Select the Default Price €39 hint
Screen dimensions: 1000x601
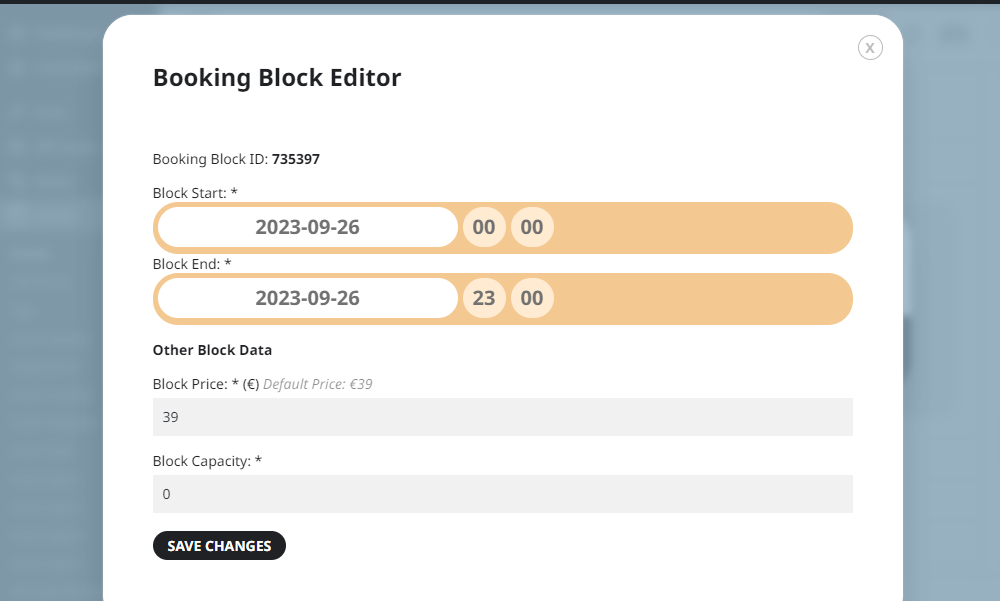tap(318, 384)
